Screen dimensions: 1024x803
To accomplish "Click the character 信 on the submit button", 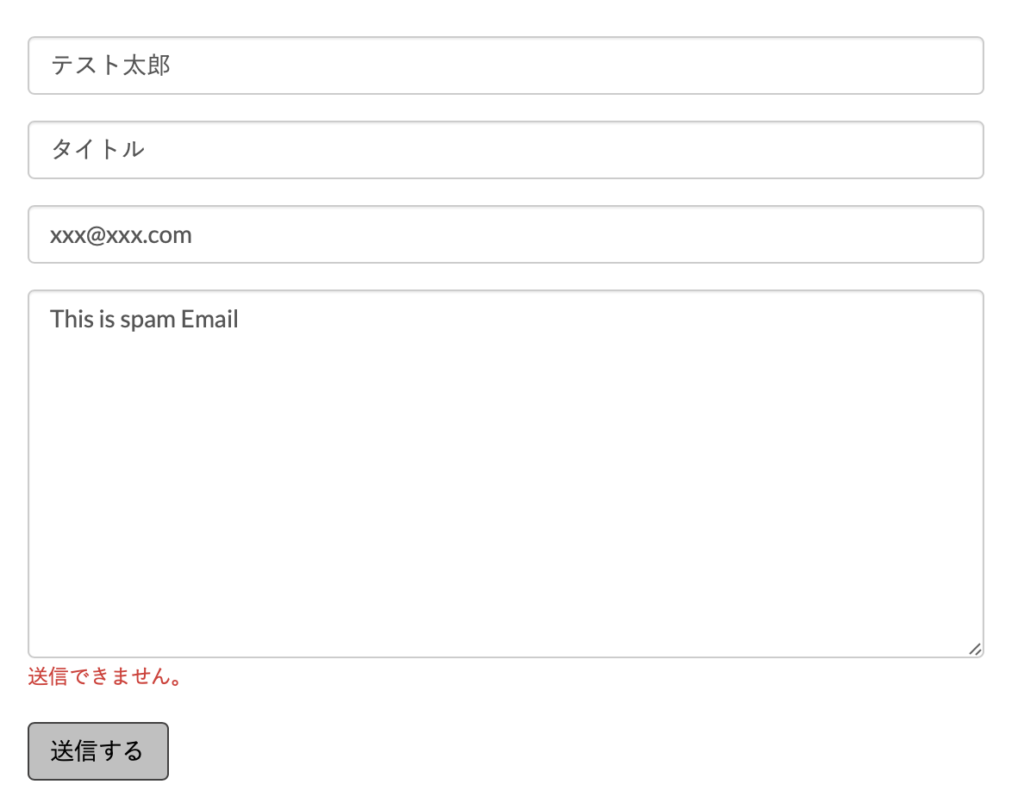I will tap(86, 751).
